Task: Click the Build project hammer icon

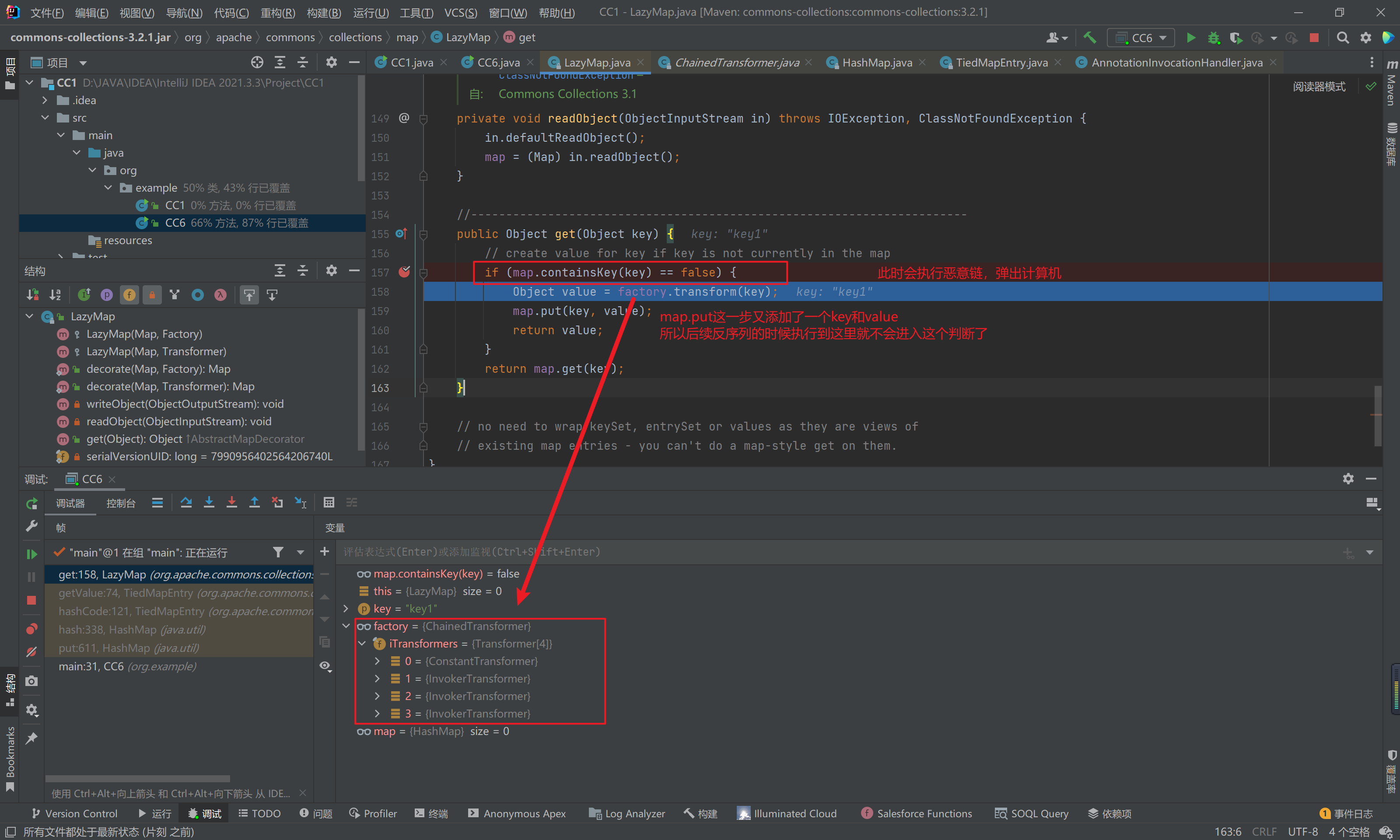Action: pyautogui.click(x=1089, y=37)
